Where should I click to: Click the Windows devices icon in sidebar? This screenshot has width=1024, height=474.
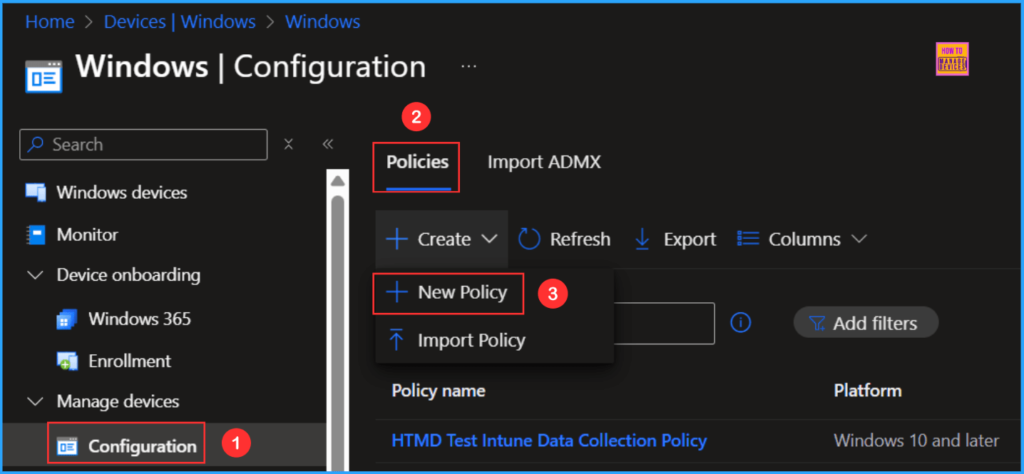pos(36,192)
